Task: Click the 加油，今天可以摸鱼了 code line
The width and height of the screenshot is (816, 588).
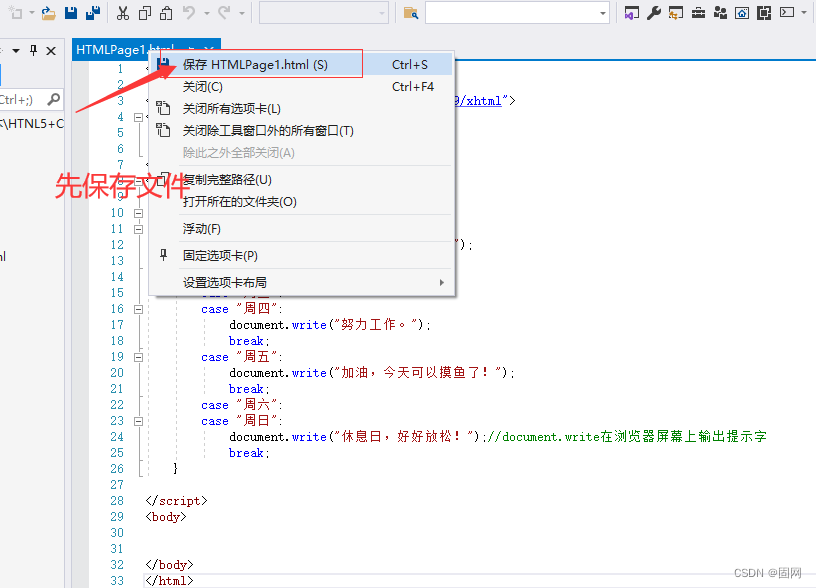Action: click(x=372, y=373)
